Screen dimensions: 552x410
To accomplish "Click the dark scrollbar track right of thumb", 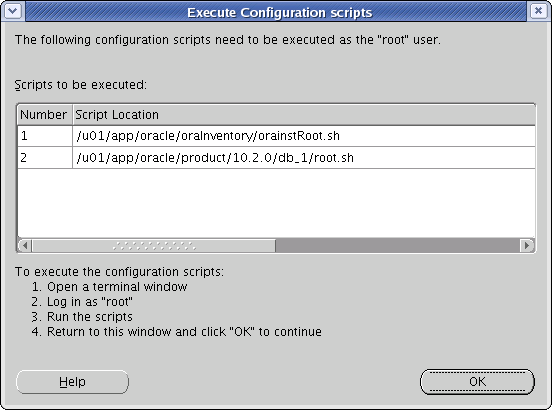I will [x=397, y=245].
